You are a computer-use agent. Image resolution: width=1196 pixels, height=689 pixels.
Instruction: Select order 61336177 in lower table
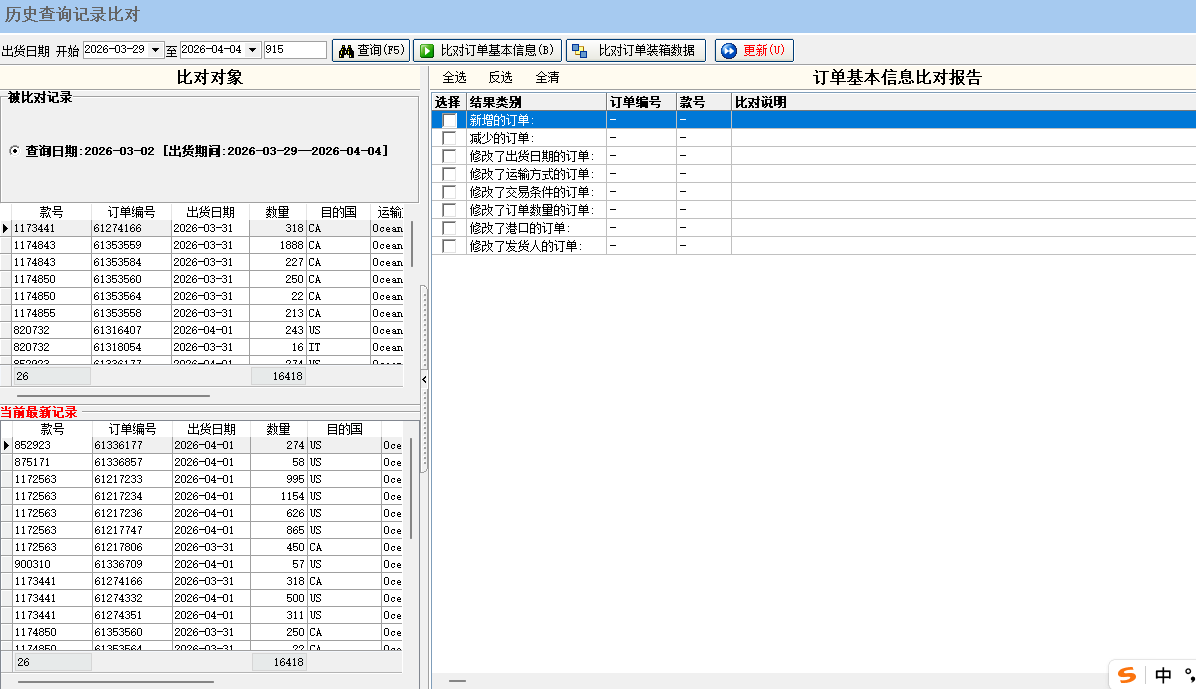118,446
